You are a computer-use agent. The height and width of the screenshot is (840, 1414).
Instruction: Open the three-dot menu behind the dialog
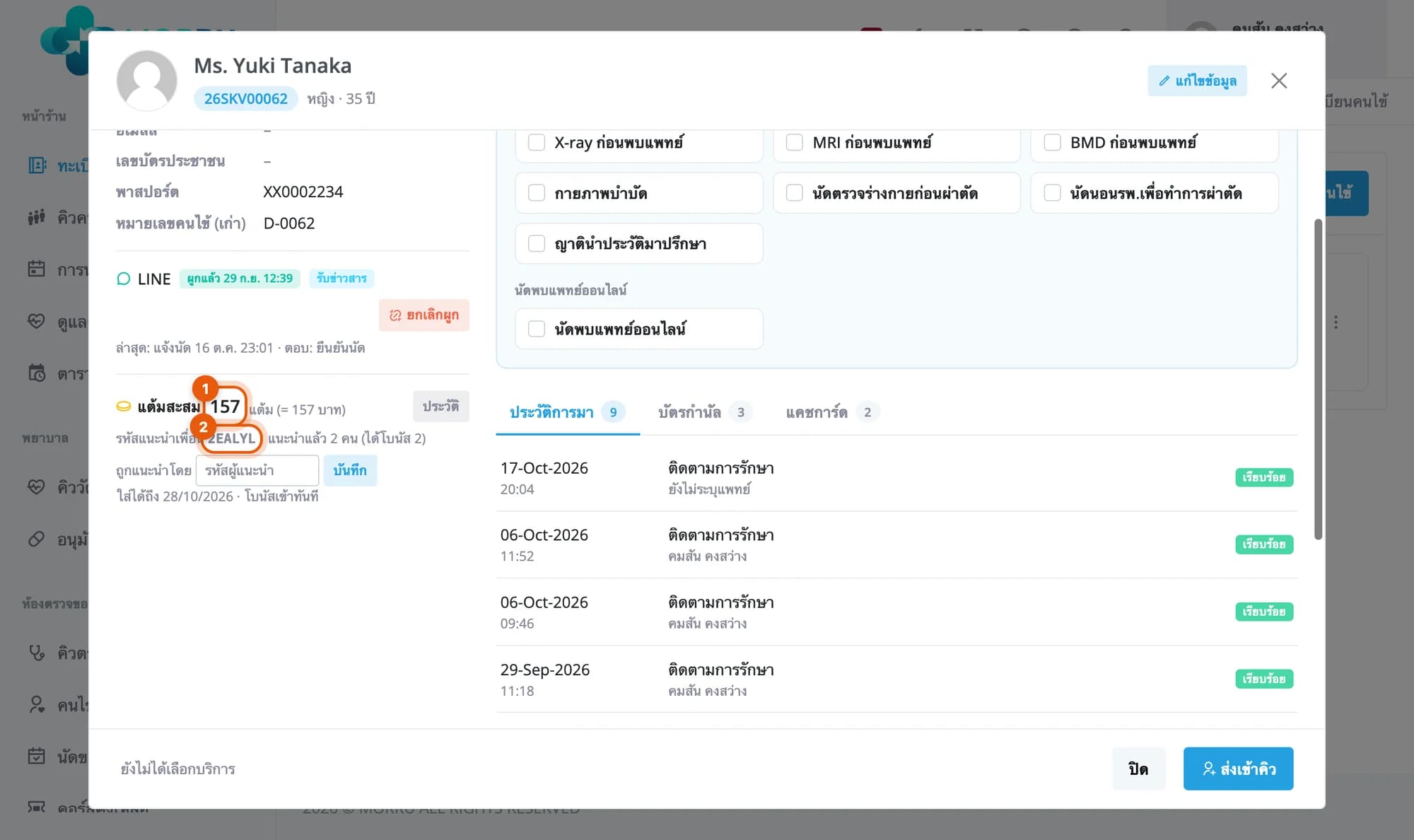(1336, 322)
